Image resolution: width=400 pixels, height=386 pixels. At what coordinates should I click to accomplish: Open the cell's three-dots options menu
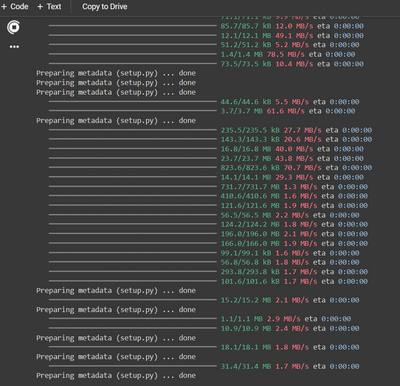14,47
